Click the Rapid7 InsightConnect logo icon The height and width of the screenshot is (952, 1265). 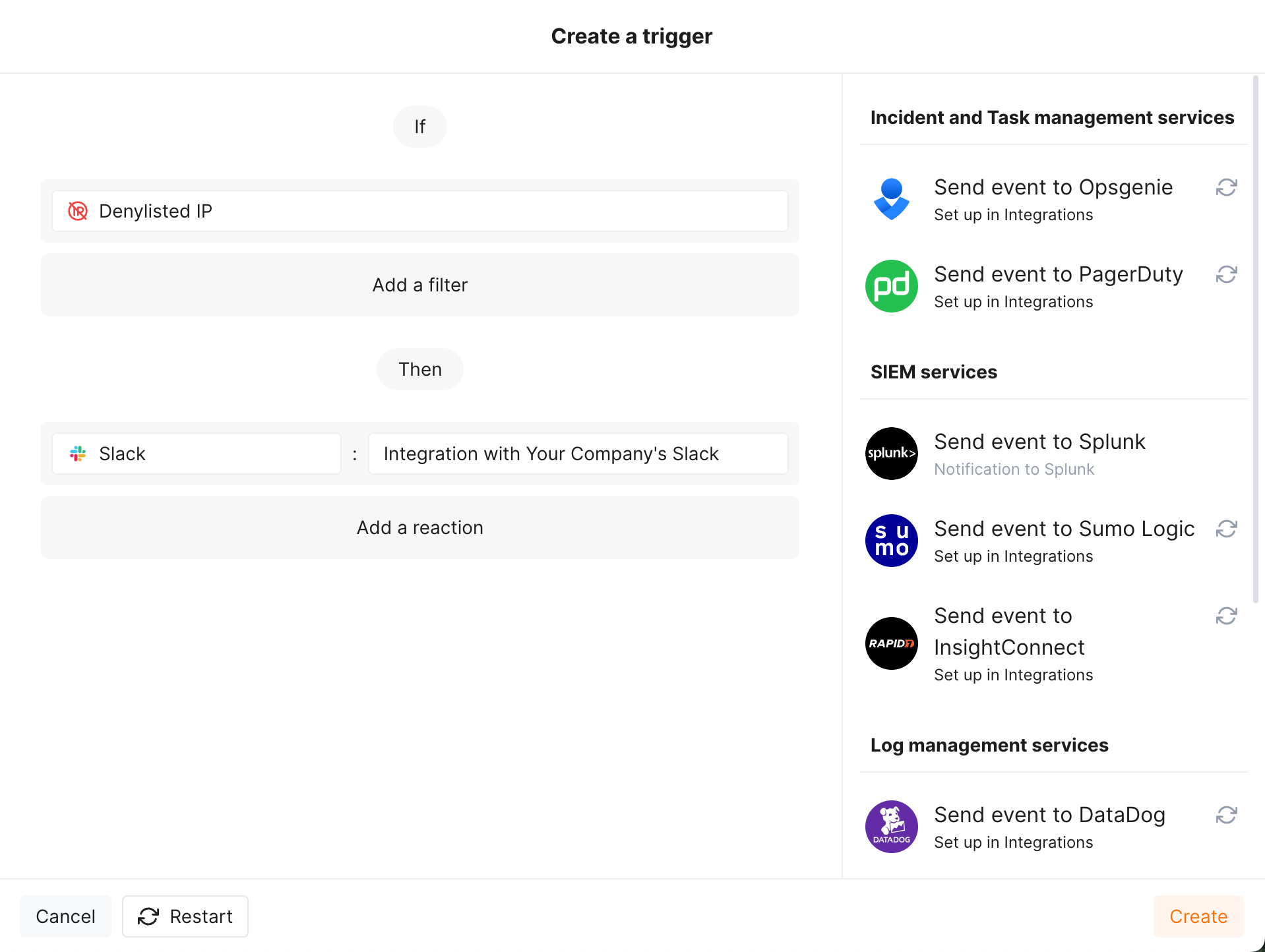(x=891, y=643)
